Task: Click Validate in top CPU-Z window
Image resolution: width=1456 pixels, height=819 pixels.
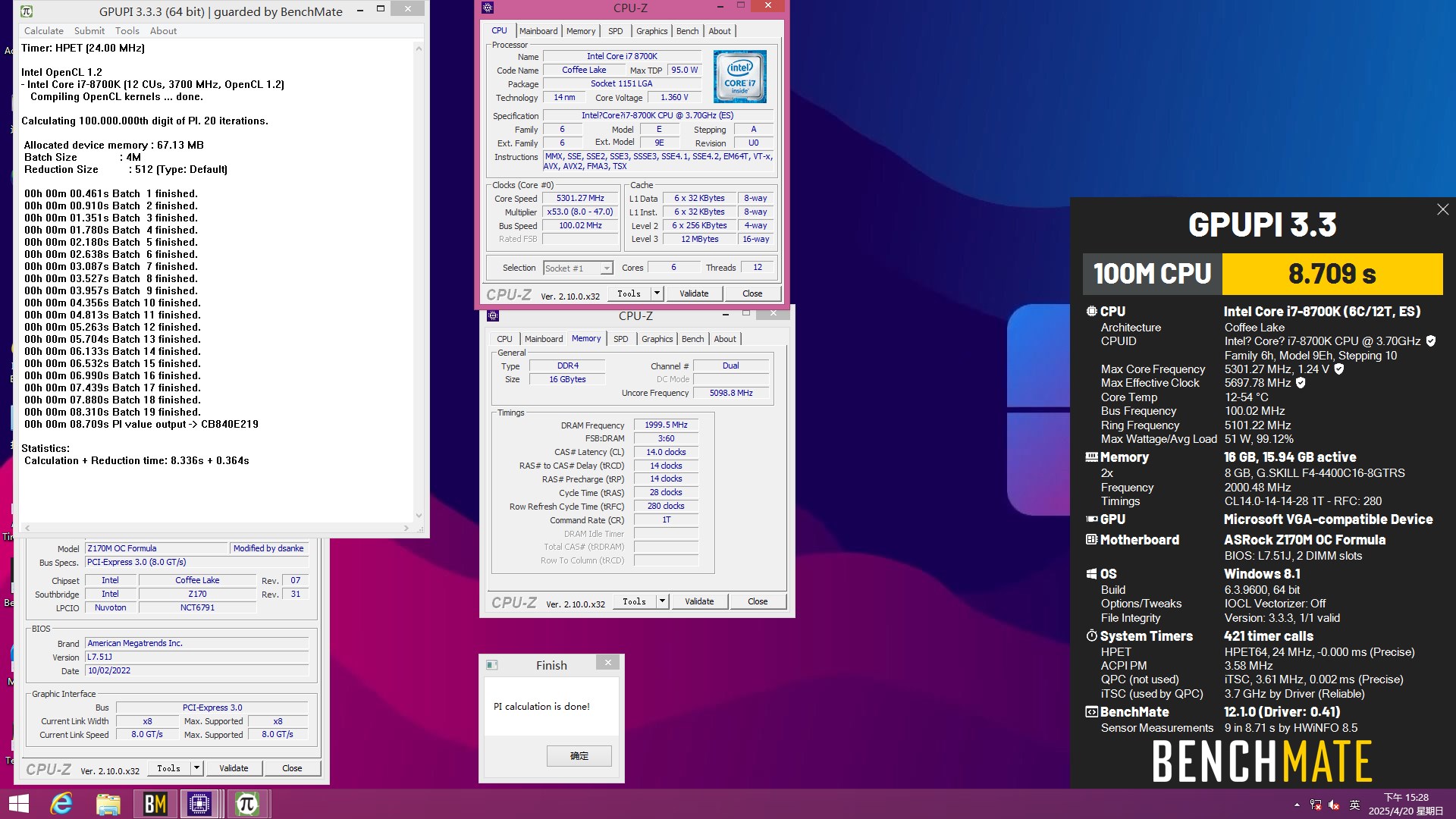Action: [x=694, y=293]
